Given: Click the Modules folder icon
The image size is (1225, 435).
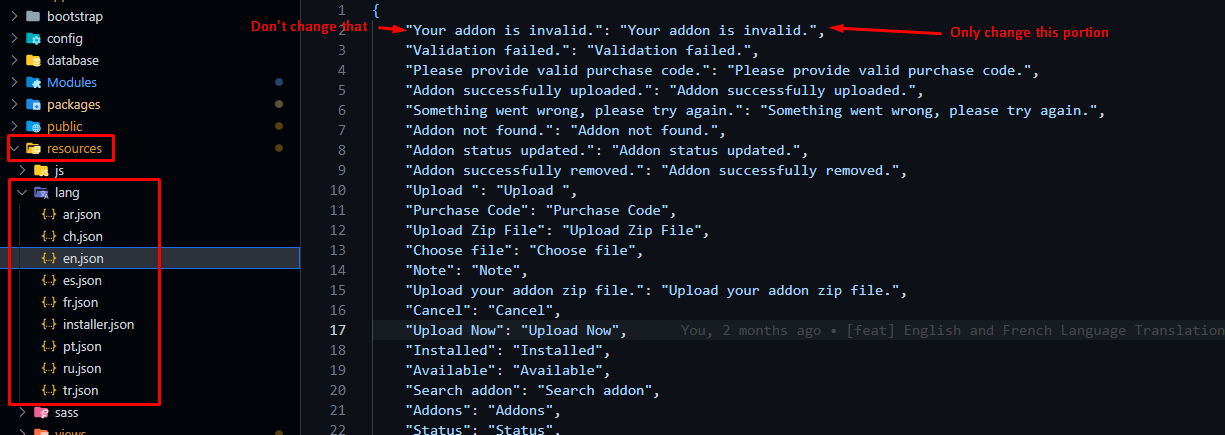Looking at the screenshot, I should [33, 82].
